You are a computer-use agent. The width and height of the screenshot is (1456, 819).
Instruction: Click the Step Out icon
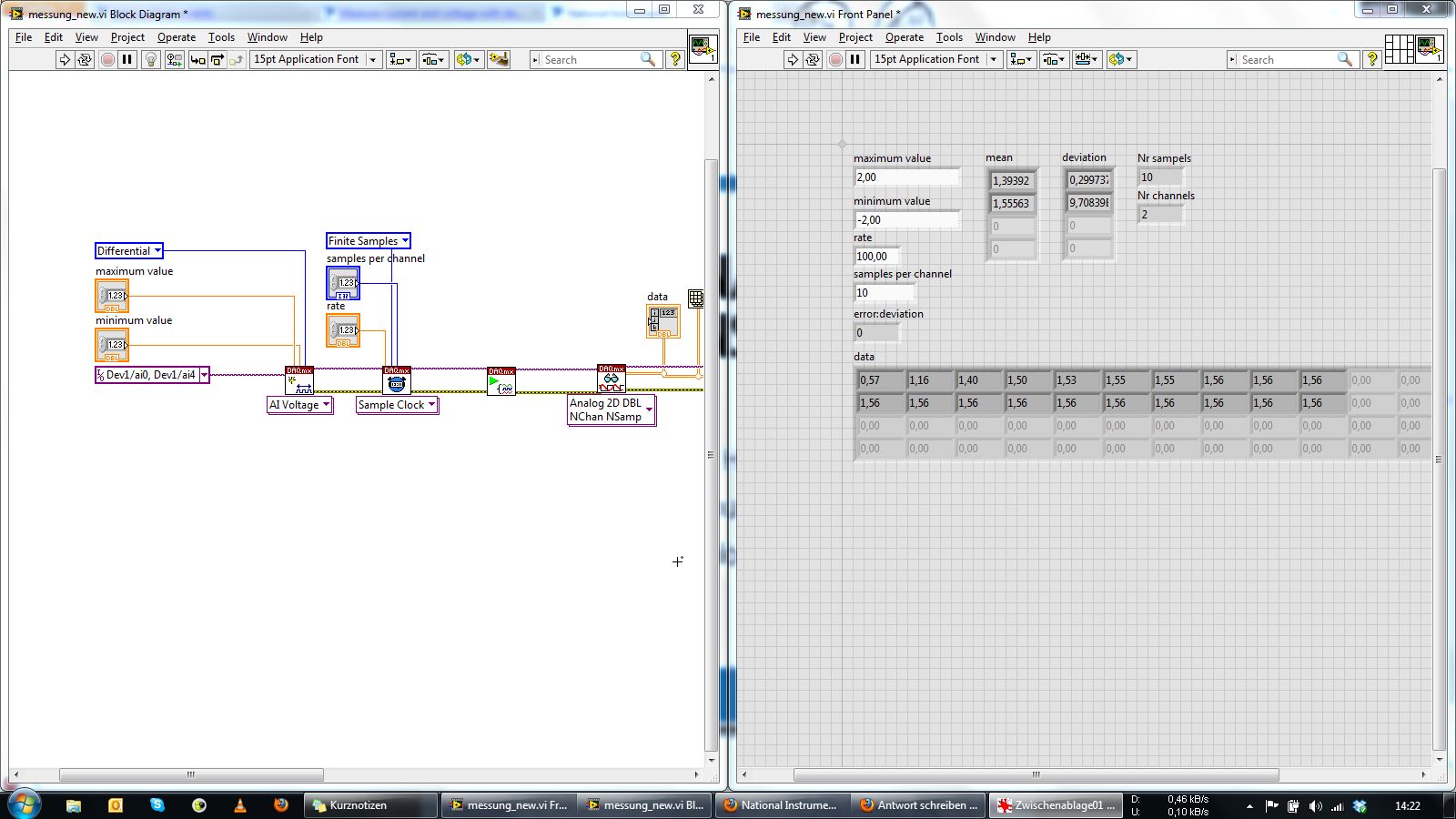click(237, 59)
